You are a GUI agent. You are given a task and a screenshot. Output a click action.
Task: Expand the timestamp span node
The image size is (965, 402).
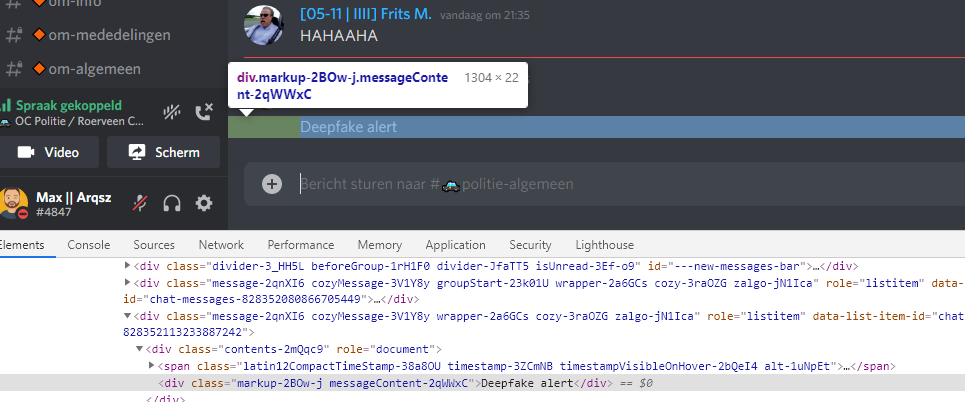point(151,366)
